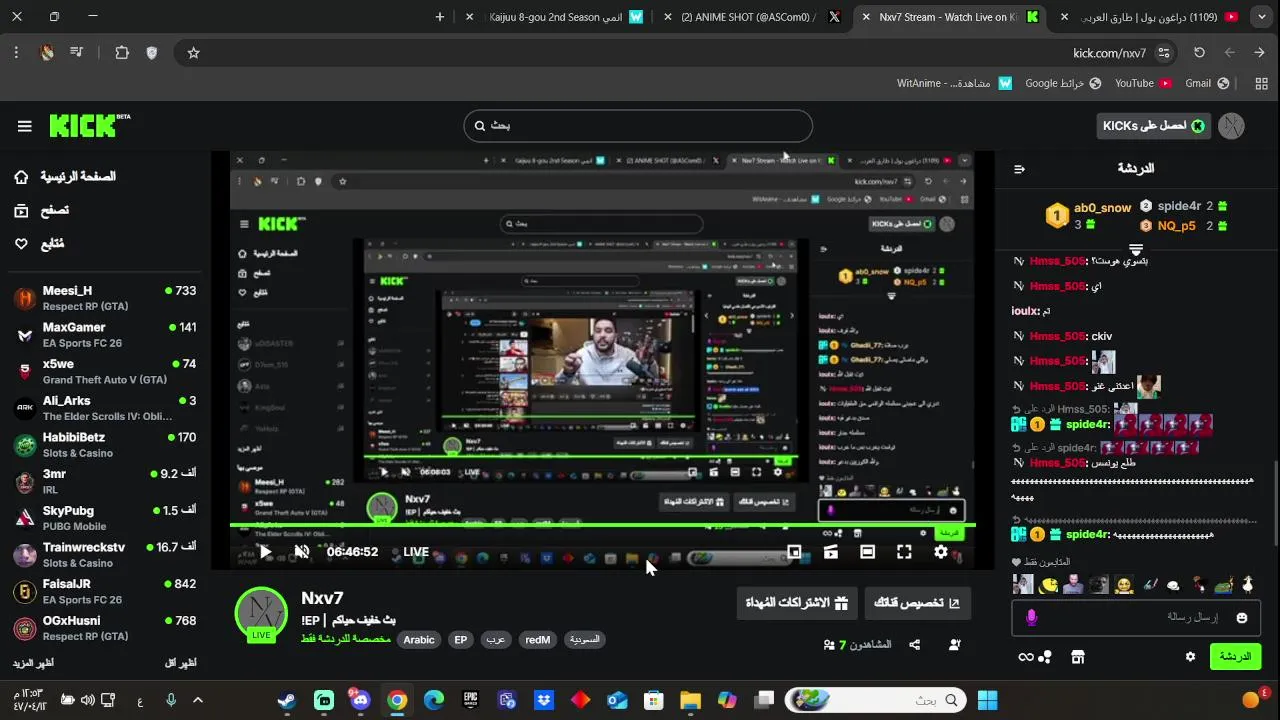Open browser extensions puzzle icon
1280x720 pixels.
(x=122, y=53)
